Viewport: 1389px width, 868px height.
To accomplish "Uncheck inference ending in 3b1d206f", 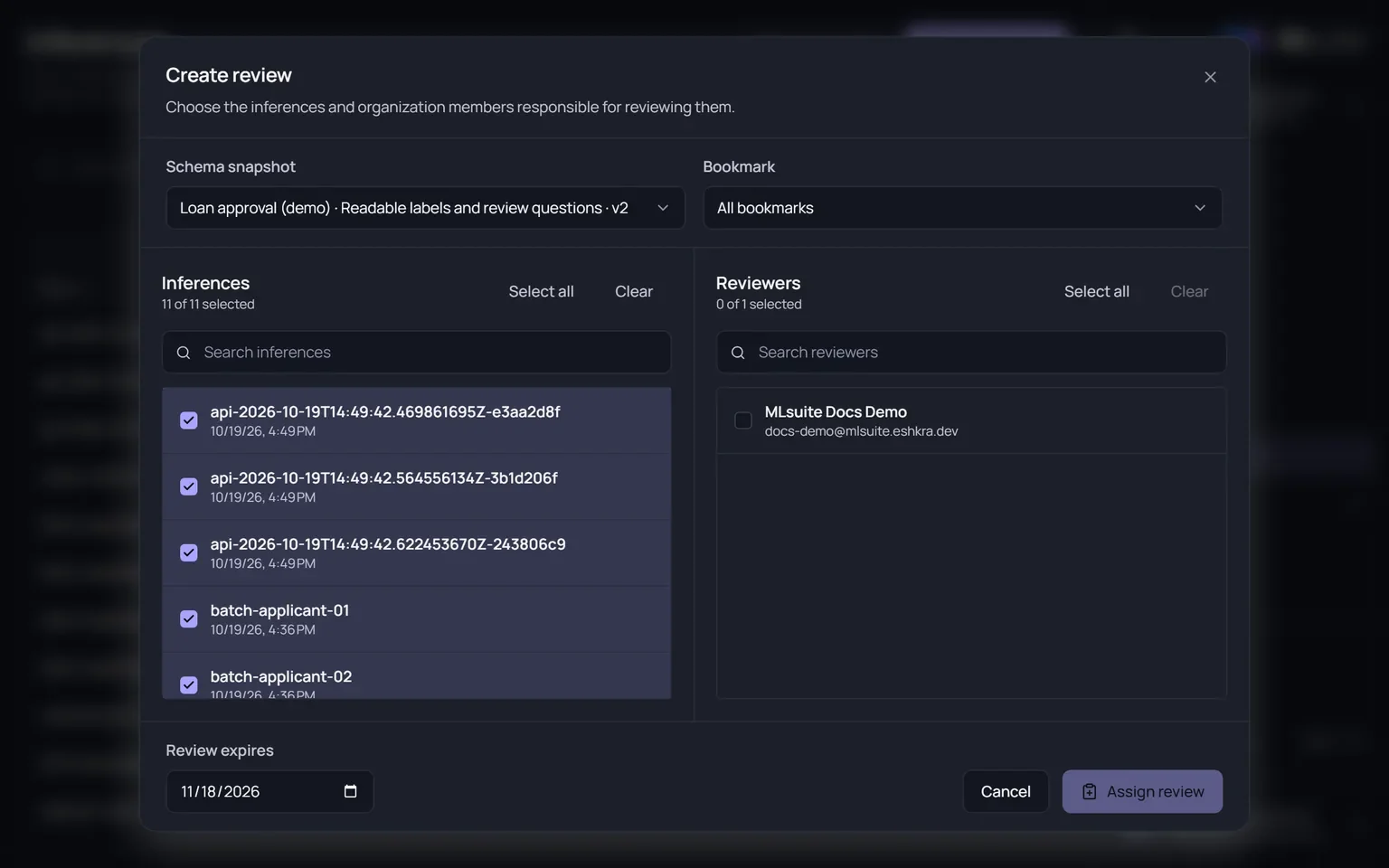I will tap(189, 486).
